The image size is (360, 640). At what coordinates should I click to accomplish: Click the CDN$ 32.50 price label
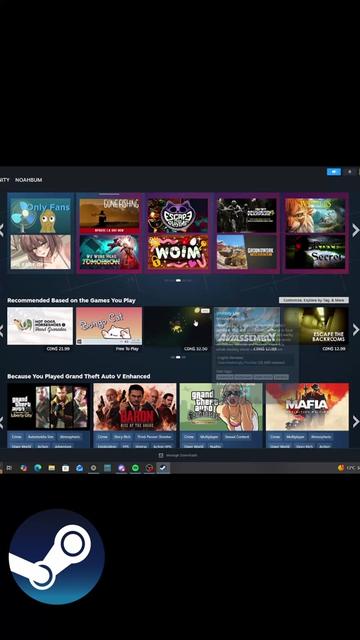pyautogui.click(x=196, y=349)
